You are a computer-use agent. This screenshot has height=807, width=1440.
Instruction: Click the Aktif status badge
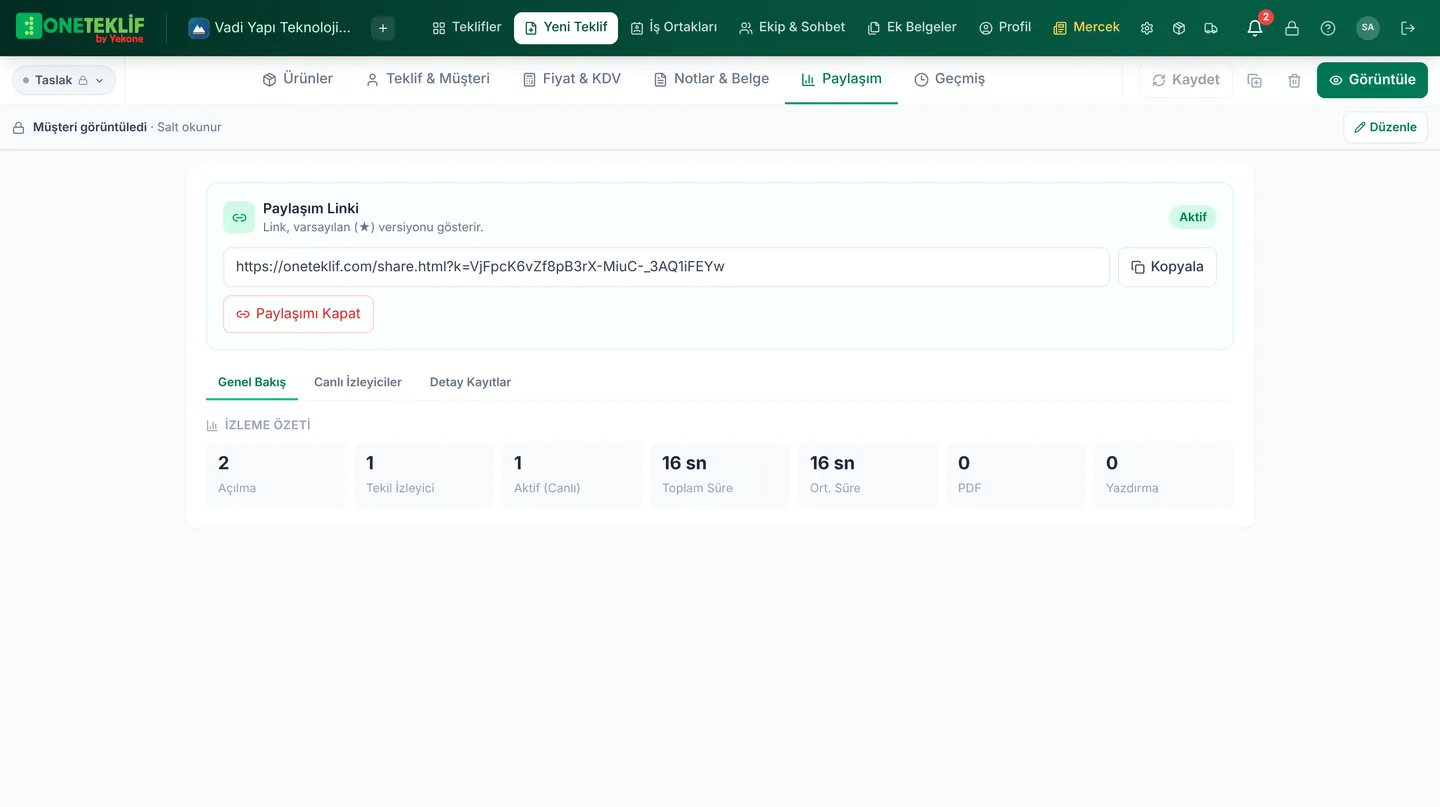click(x=1193, y=217)
